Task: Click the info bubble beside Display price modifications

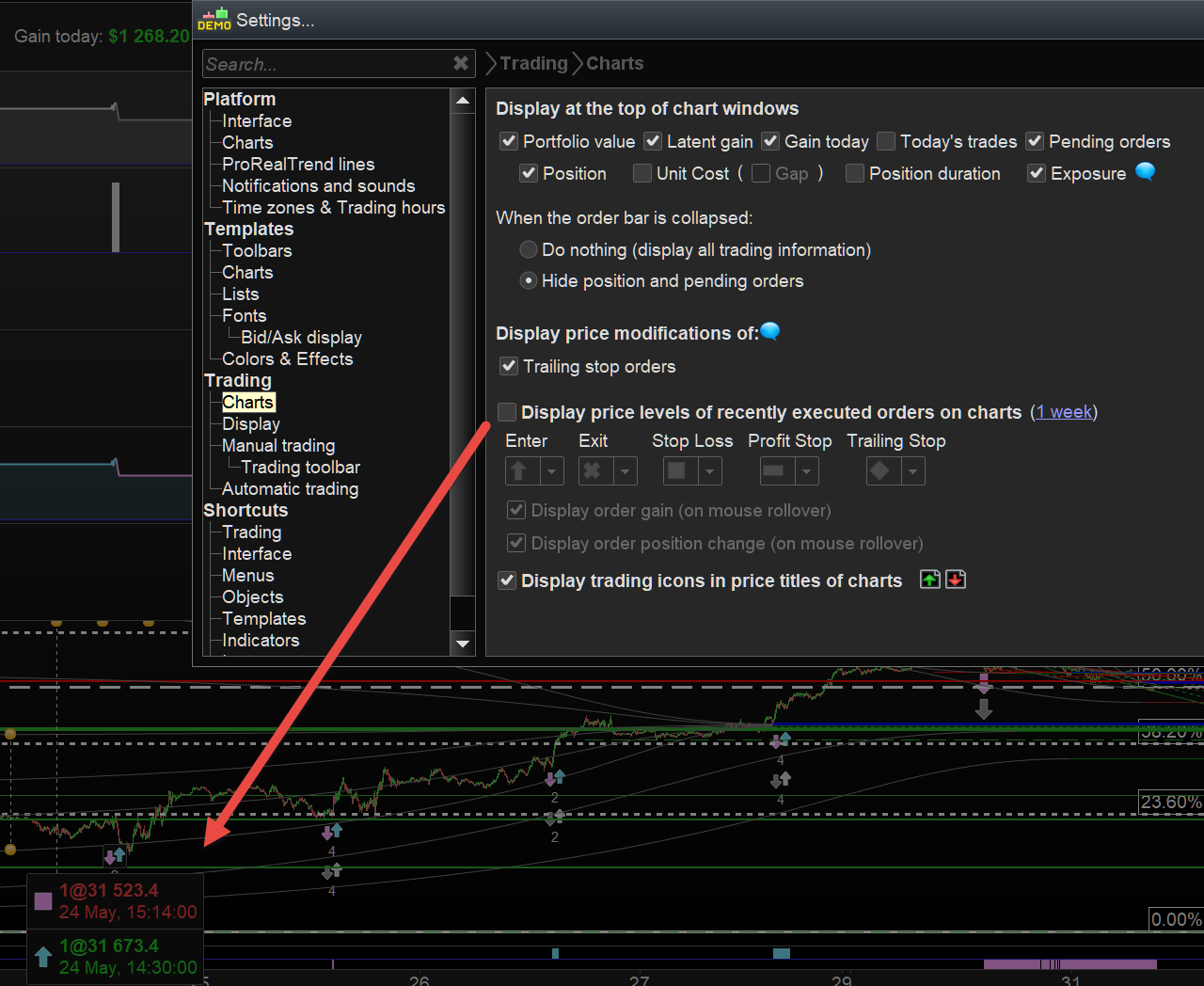Action: pyautogui.click(x=769, y=331)
